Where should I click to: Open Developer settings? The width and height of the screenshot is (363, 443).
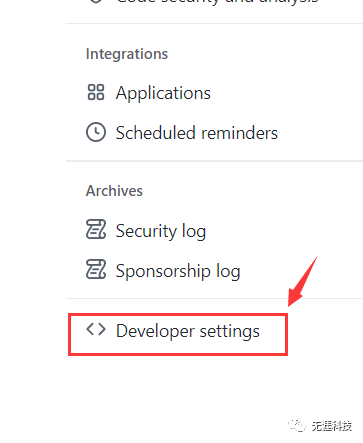tap(188, 331)
